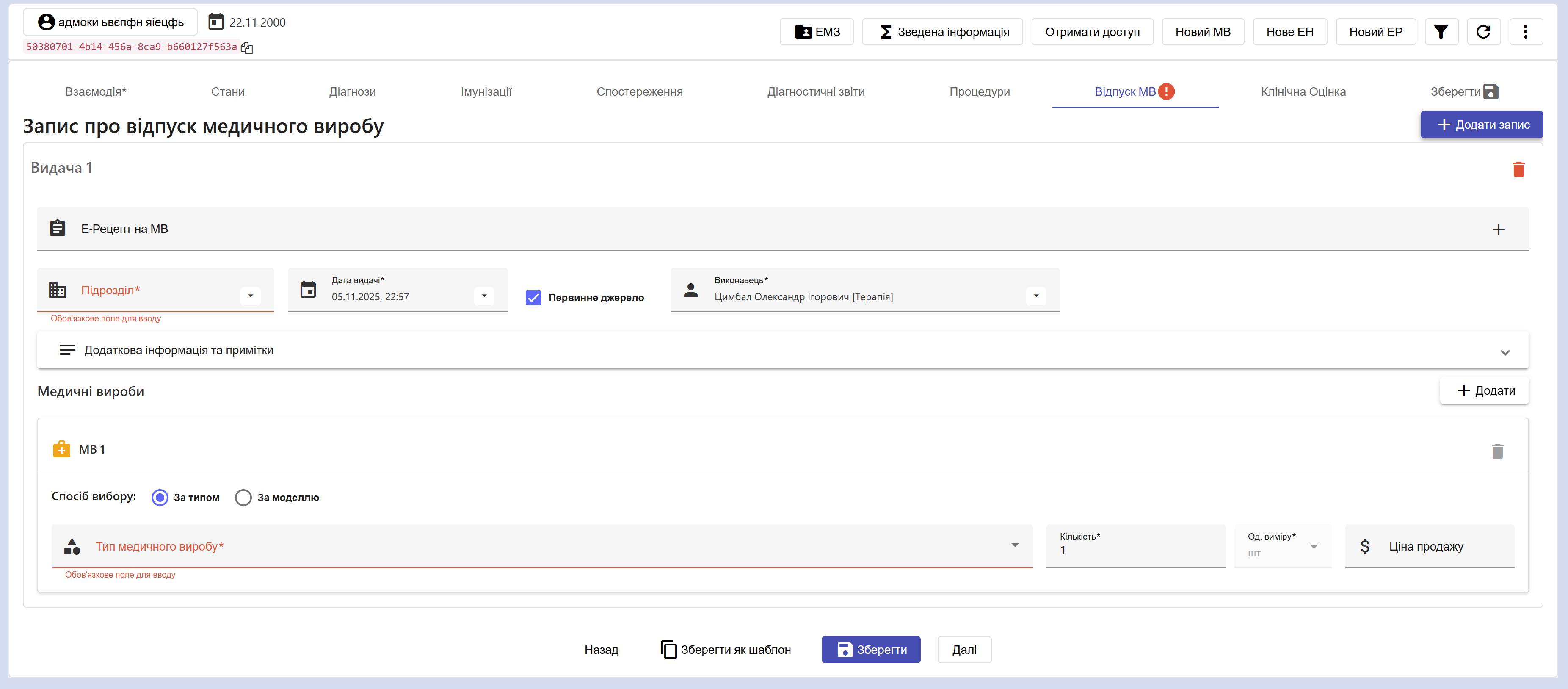Click the refresh icon in the top bar
1568x689 pixels.
(1483, 32)
